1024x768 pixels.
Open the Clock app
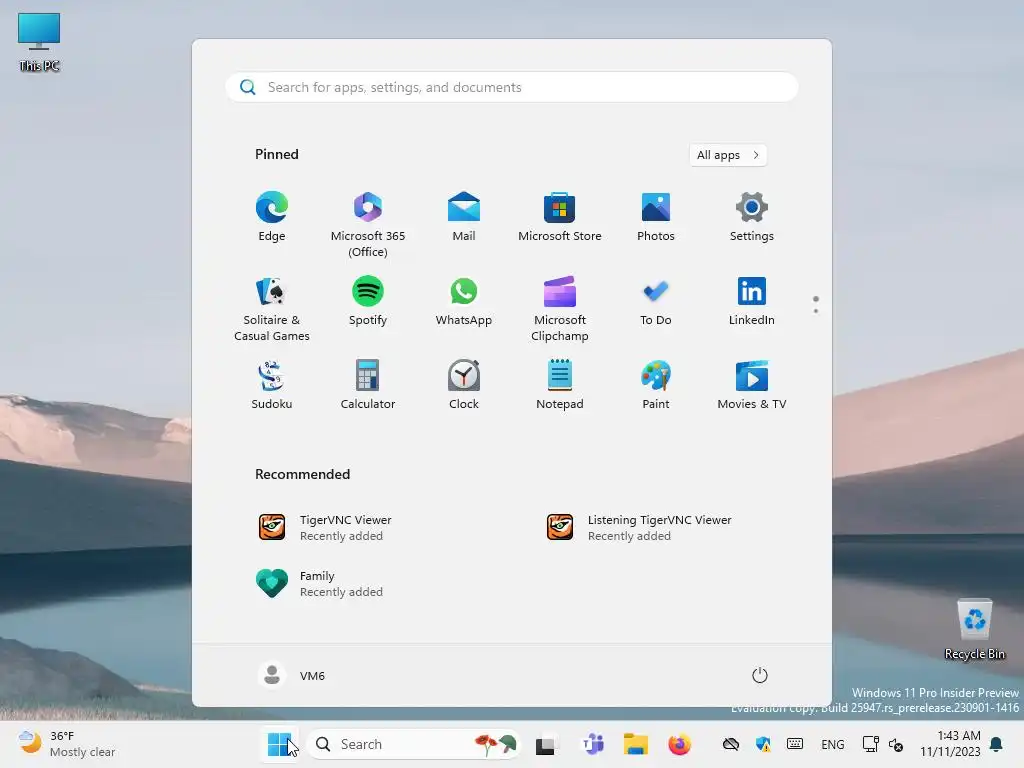(464, 385)
